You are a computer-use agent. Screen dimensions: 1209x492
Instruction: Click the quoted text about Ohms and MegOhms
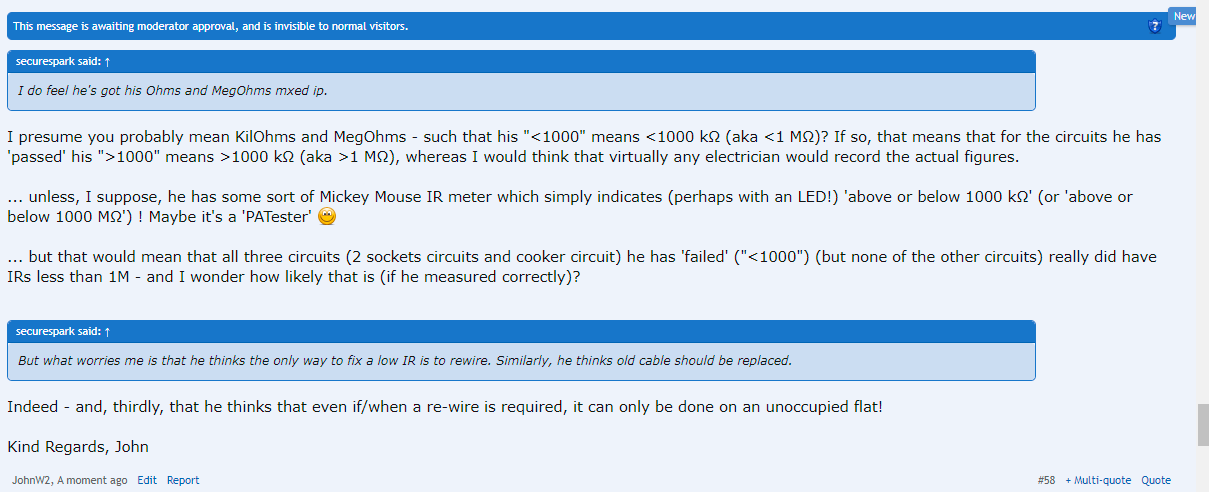point(173,90)
